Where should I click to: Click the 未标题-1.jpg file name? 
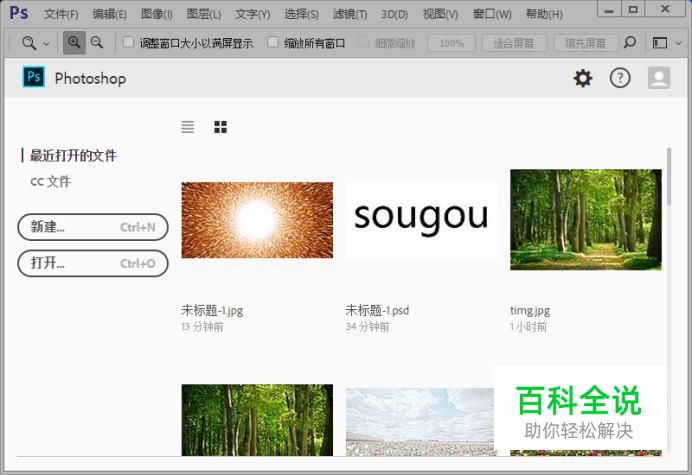coord(212,310)
